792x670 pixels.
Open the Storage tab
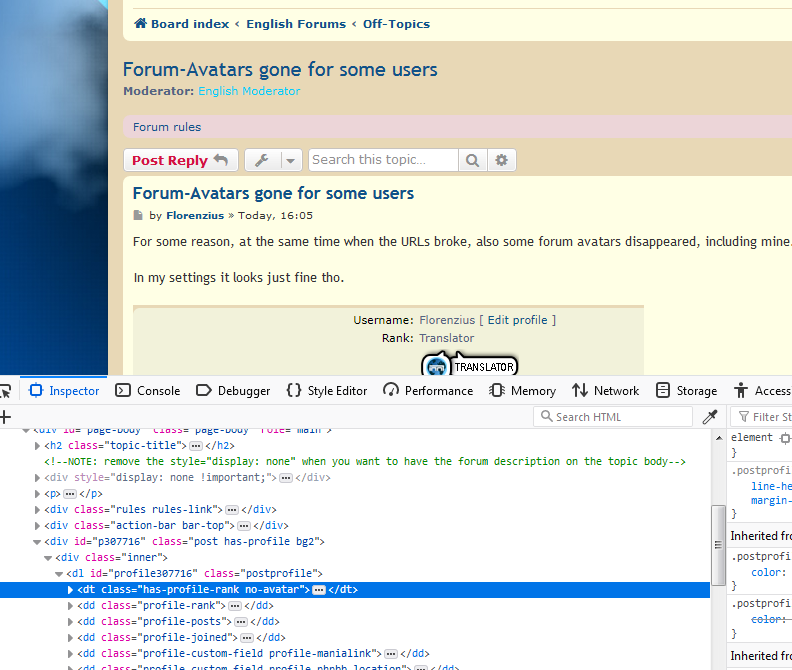tap(686, 391)
